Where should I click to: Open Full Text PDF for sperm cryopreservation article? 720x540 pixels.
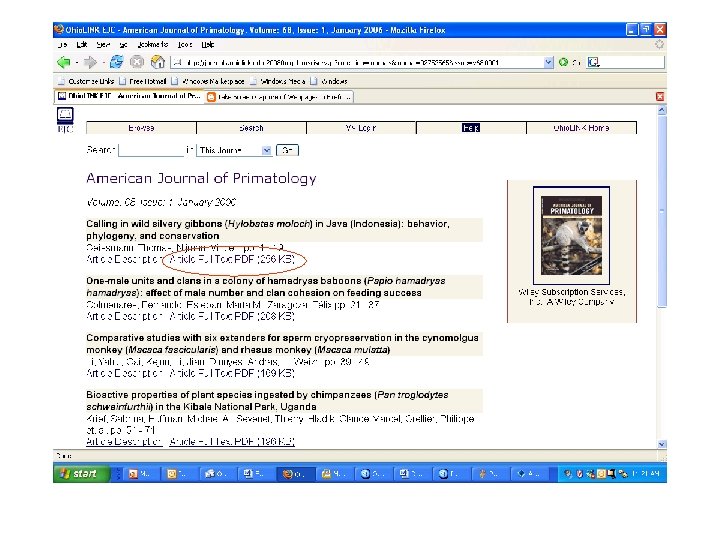pos(232,373)
